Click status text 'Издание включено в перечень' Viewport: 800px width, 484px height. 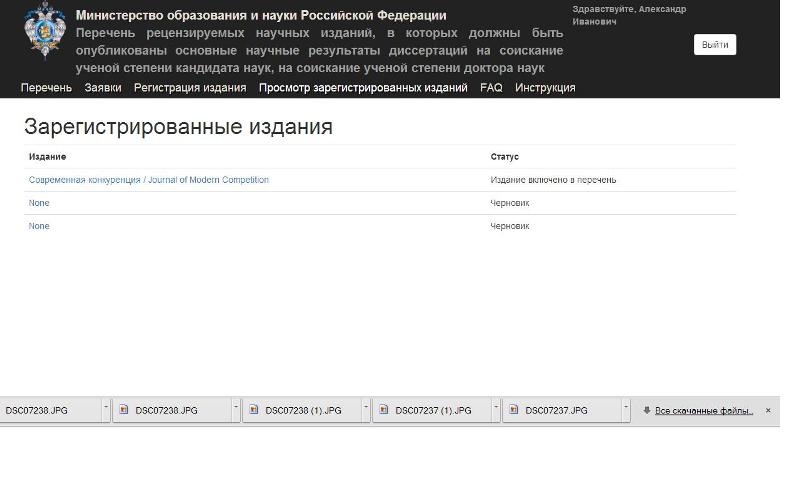[553, 180]
